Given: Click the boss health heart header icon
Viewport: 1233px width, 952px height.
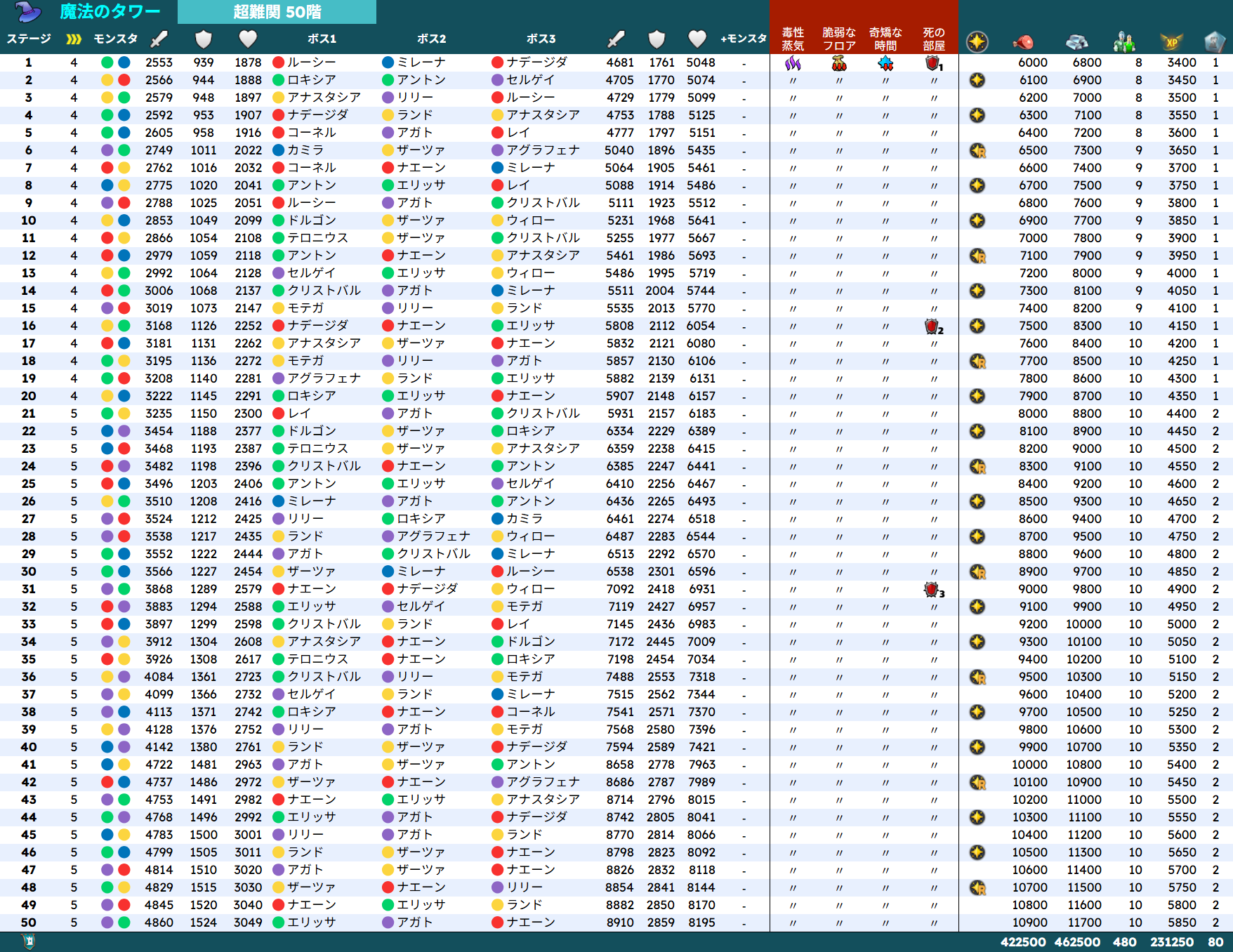Looking at the screenshot, I should pos(697,39).
